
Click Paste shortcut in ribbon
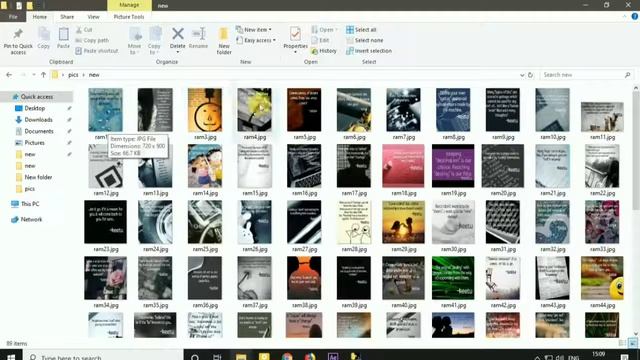[97, 51]
